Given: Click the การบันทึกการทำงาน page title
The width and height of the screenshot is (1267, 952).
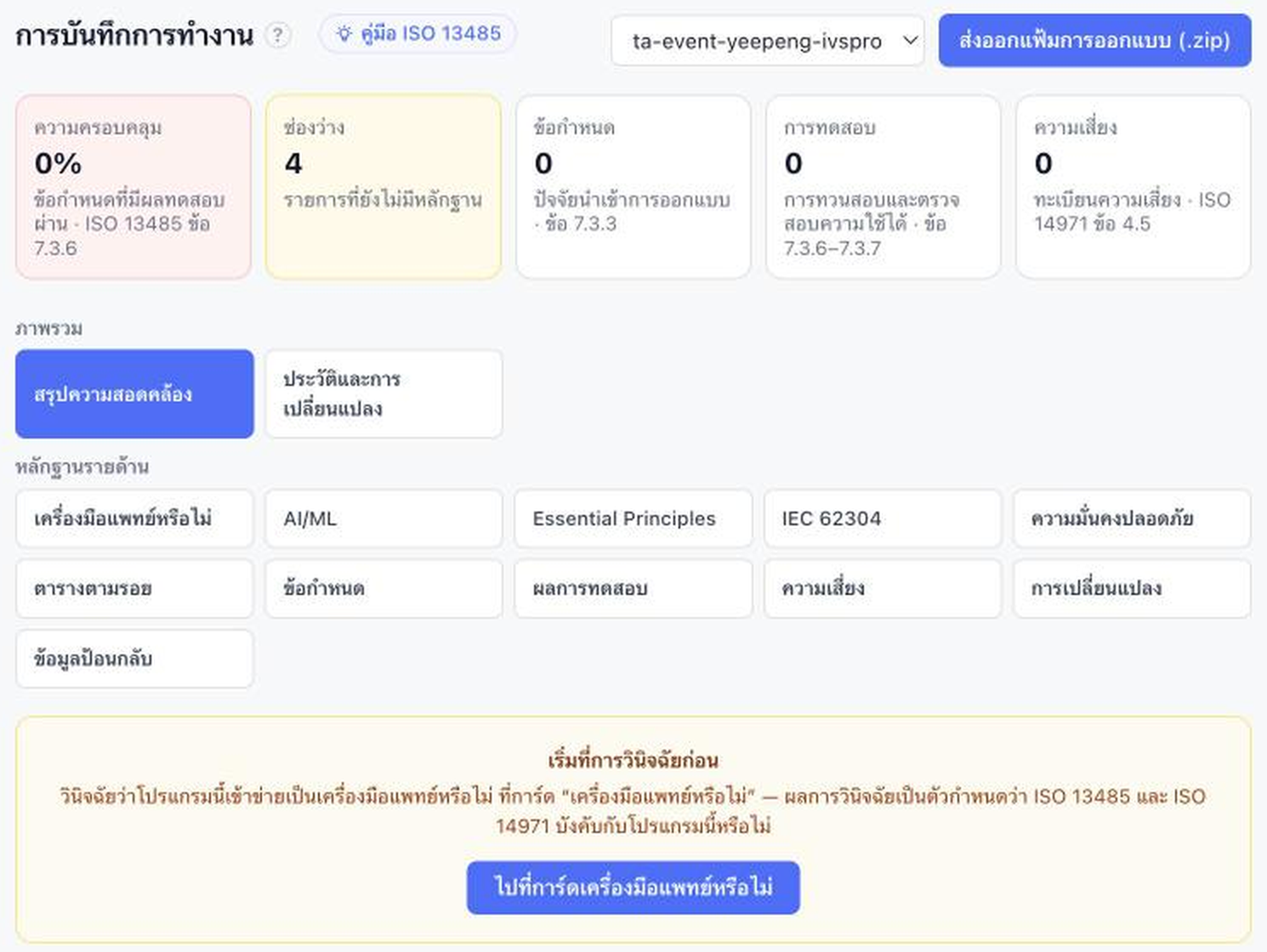Looking at the screenshot, I should [x=134, y=36].
